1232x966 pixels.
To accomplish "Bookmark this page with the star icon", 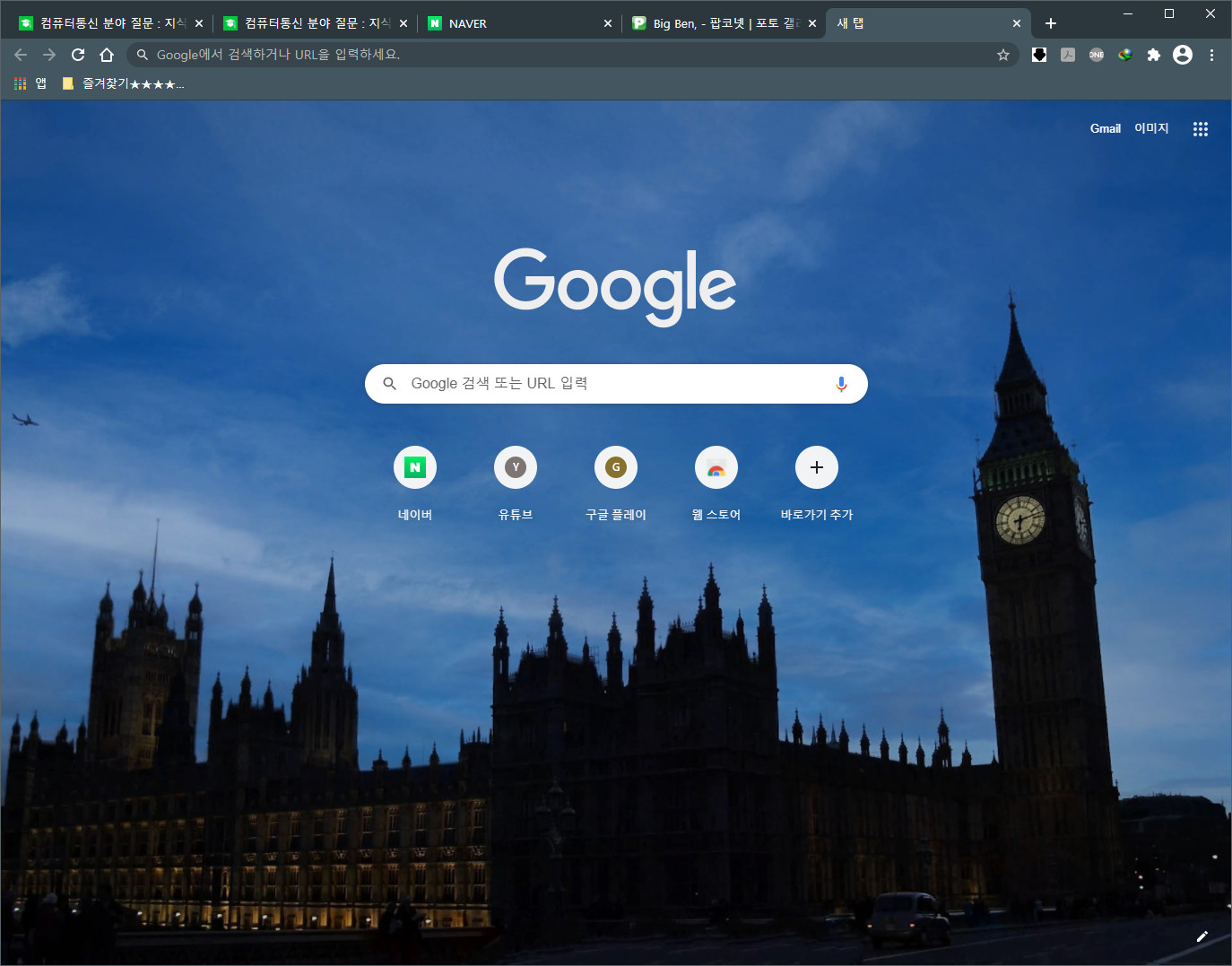I will click(1003, 55).
